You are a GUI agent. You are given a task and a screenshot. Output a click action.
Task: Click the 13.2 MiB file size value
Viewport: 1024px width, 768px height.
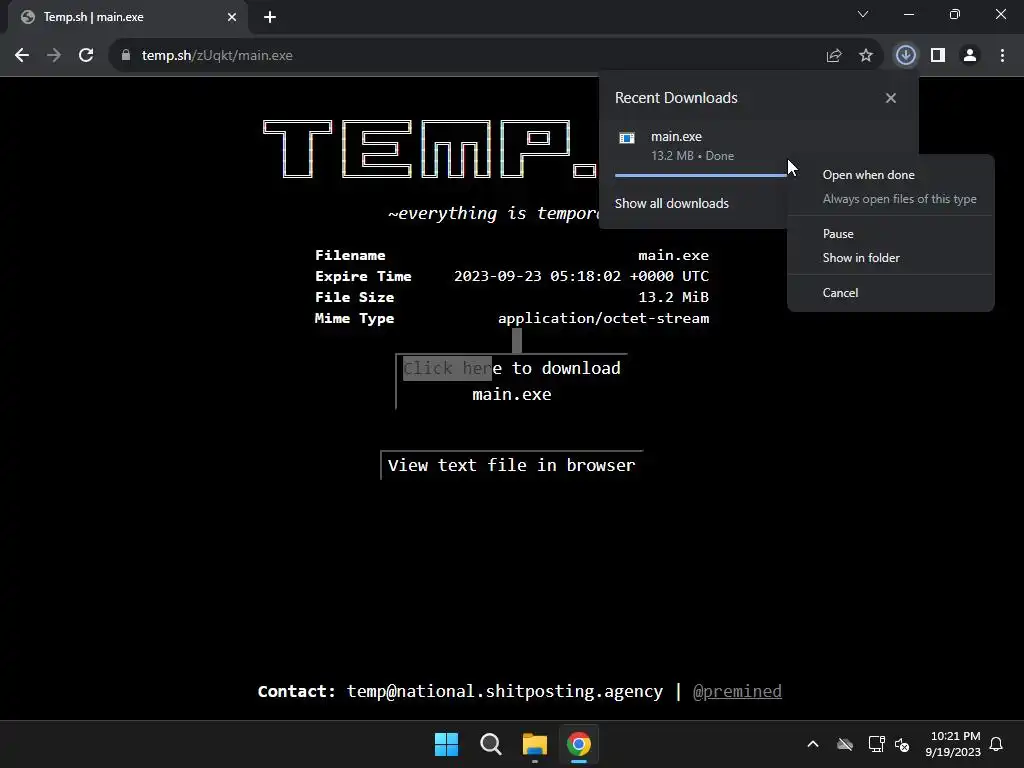click(x=673, y=297)
